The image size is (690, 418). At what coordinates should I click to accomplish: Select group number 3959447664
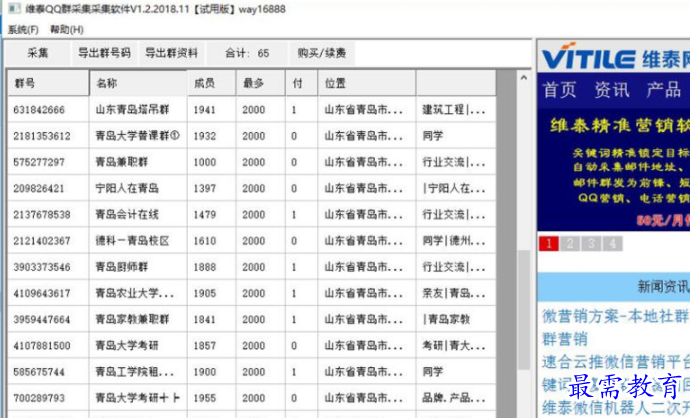(42, 319)
